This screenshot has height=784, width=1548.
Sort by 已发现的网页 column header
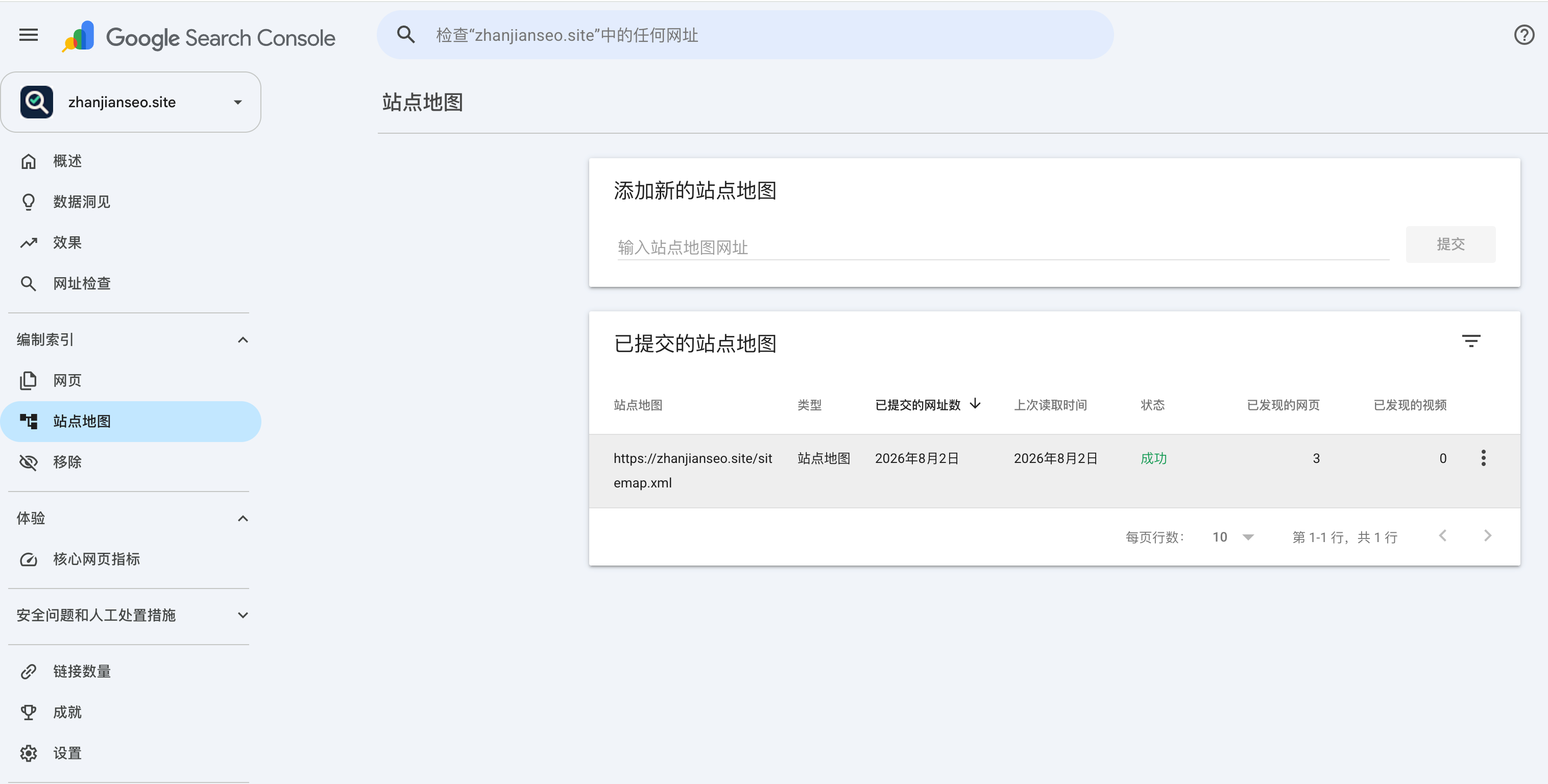[1283, 405]
